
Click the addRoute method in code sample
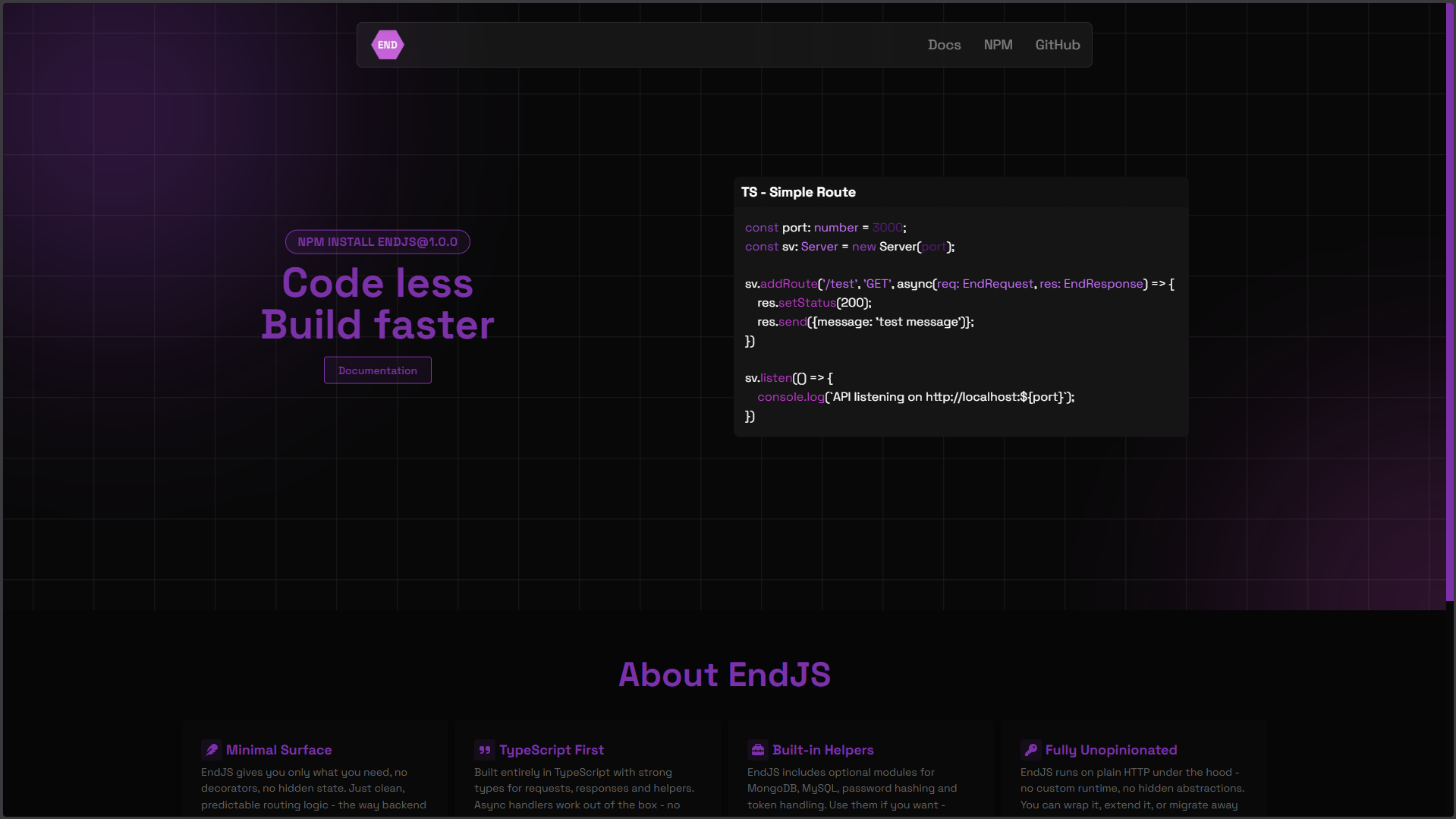click(788, 284)
